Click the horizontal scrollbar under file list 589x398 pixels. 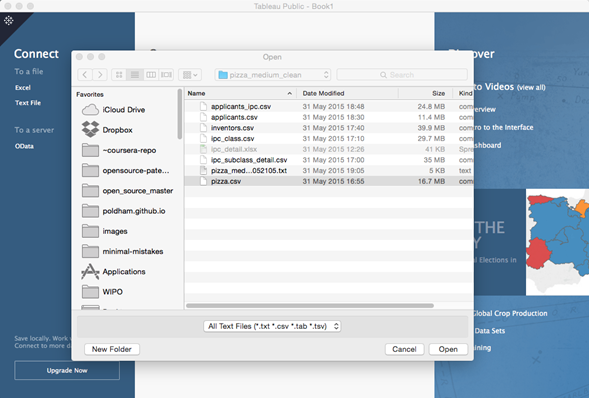(x=310, y=306)
